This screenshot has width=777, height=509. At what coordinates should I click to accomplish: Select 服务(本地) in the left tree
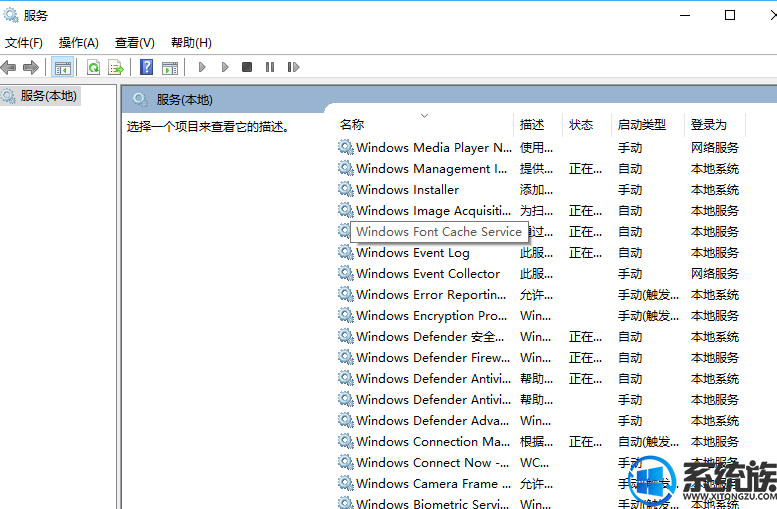pyautogui.click(x=48, y=96)
